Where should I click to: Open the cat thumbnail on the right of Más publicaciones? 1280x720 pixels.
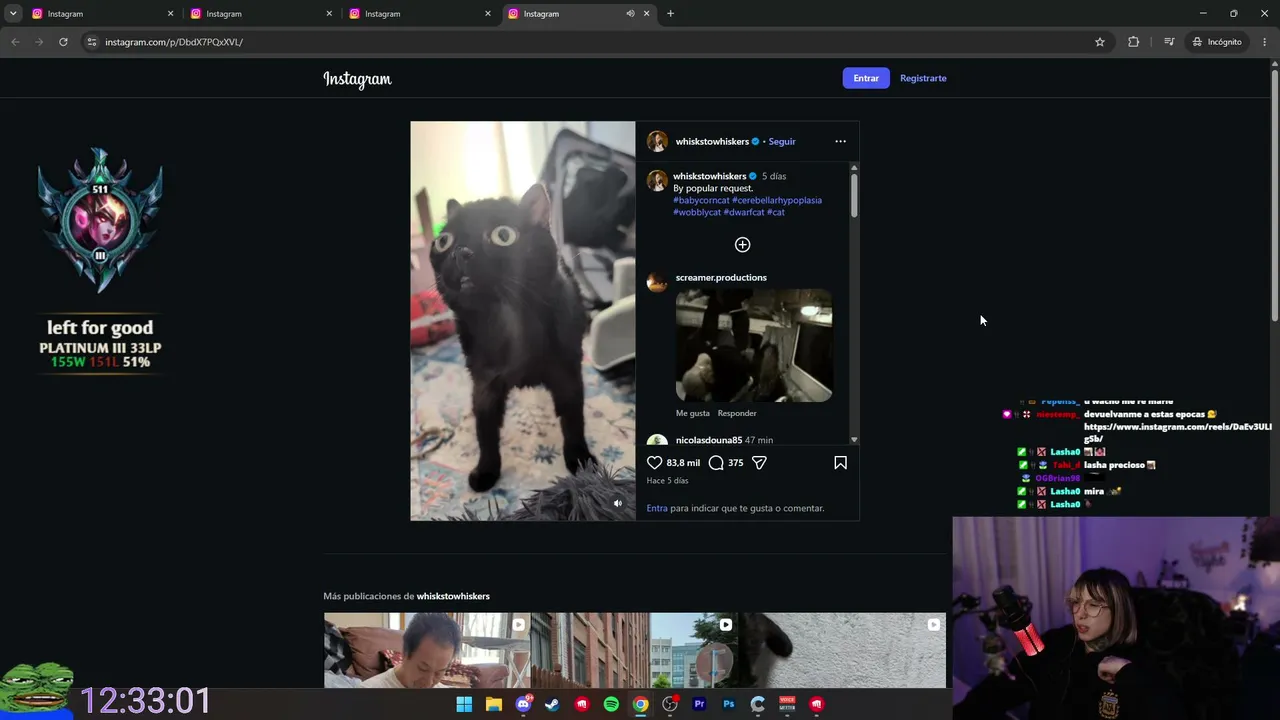click(x=843, y=651)
